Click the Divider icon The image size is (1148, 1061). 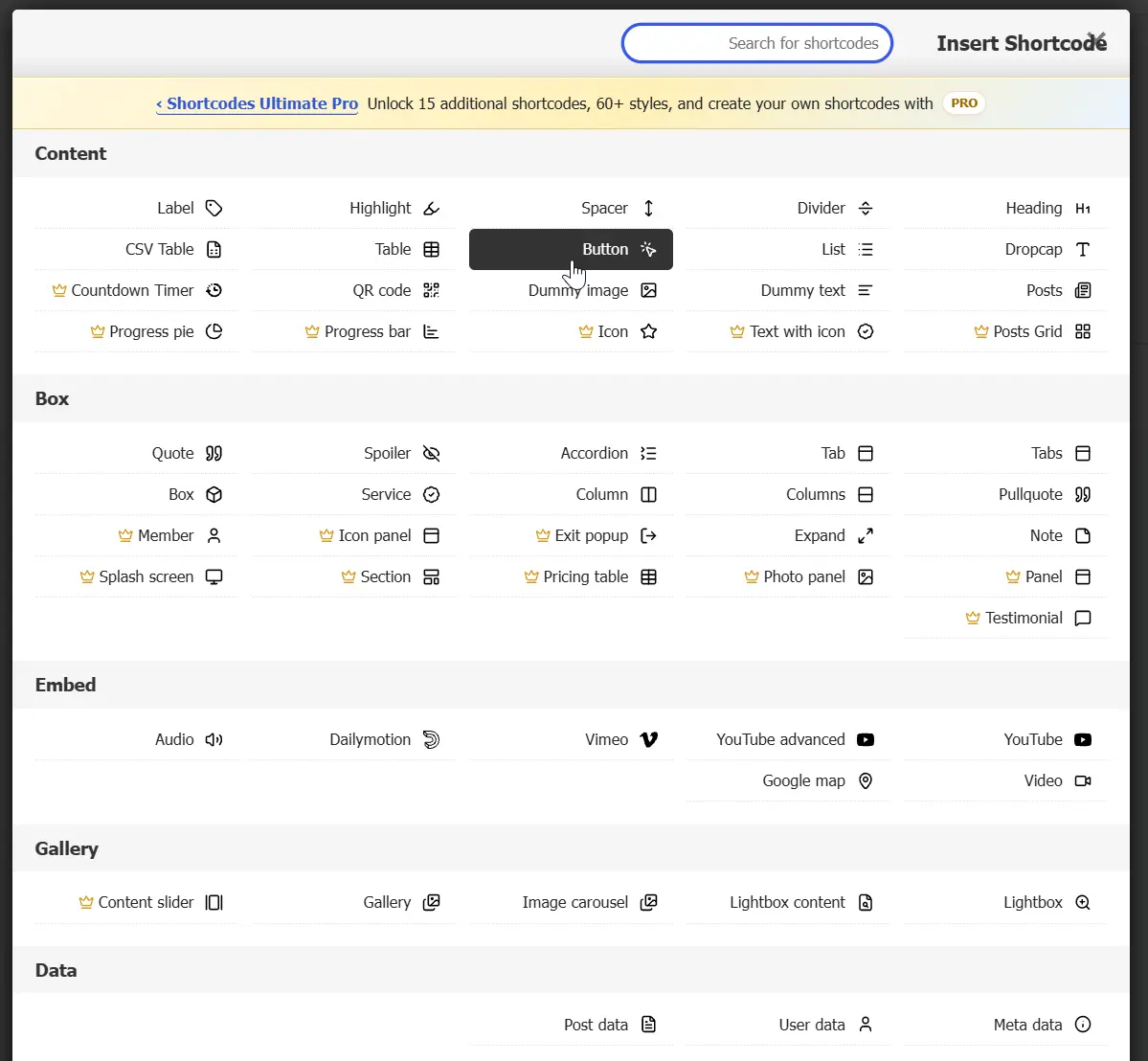pos(866,209)
